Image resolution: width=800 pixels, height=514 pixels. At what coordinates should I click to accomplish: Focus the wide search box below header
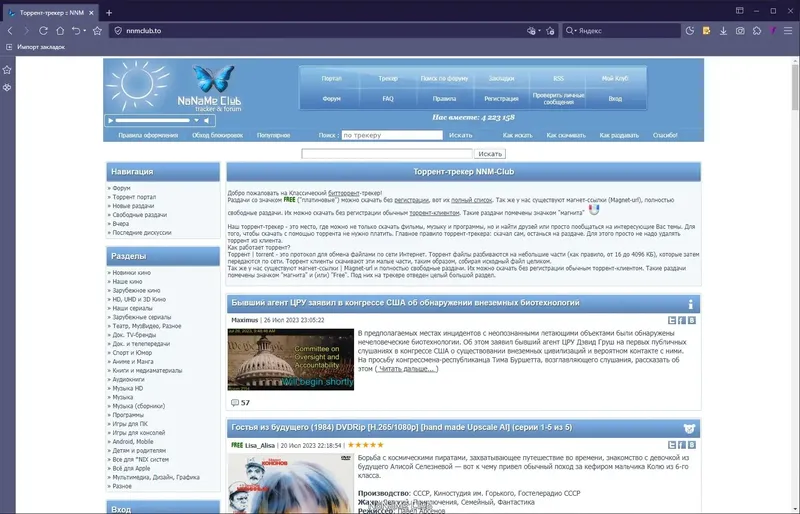[387, 154]
